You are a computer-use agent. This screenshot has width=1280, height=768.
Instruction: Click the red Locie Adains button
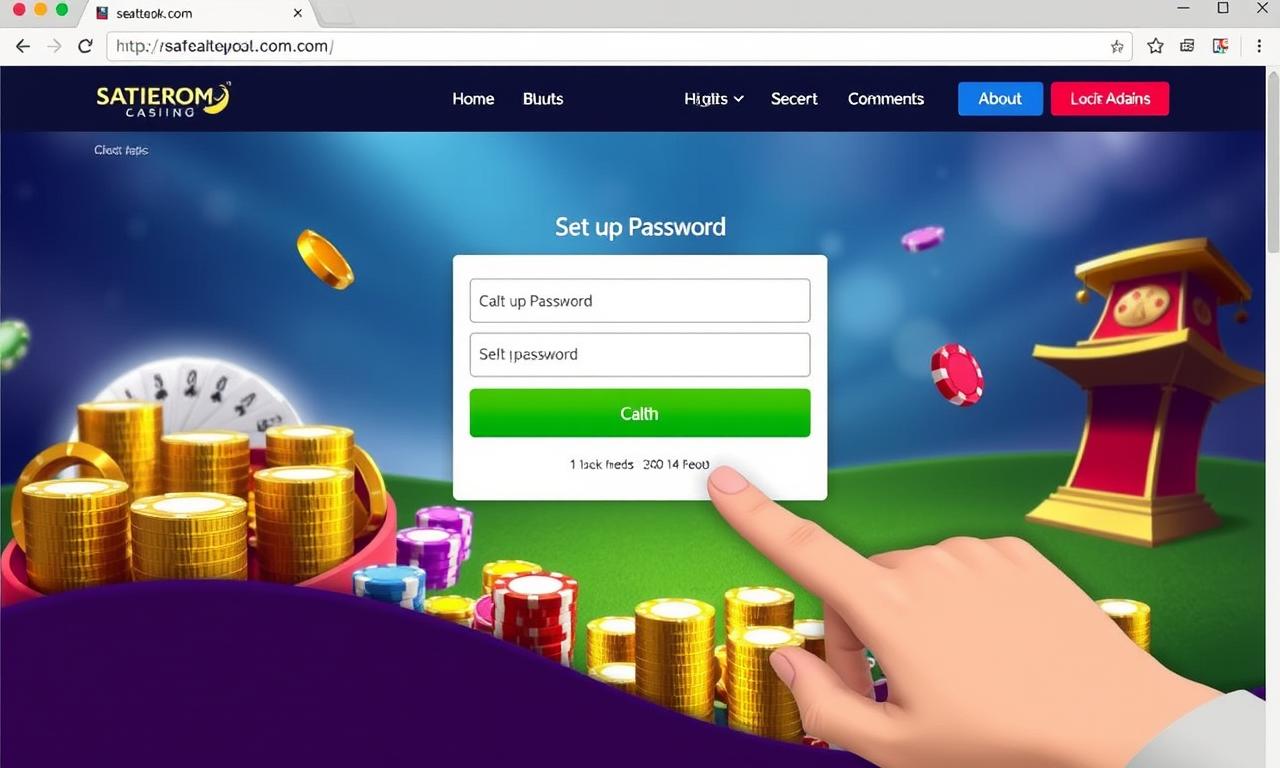tap(1110, 99)
